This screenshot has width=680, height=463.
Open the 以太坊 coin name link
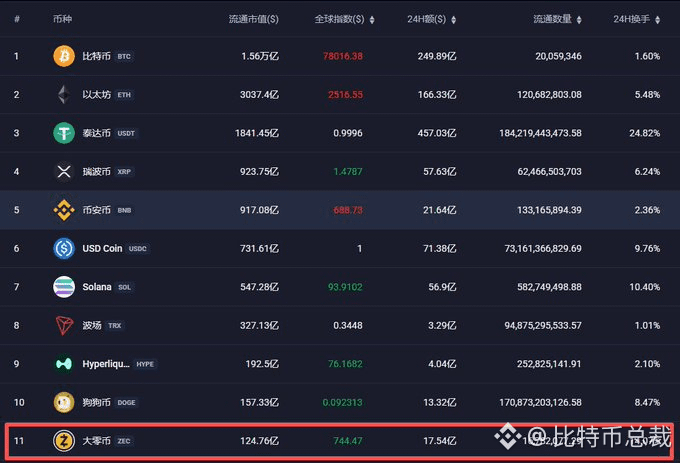[96, 95]
